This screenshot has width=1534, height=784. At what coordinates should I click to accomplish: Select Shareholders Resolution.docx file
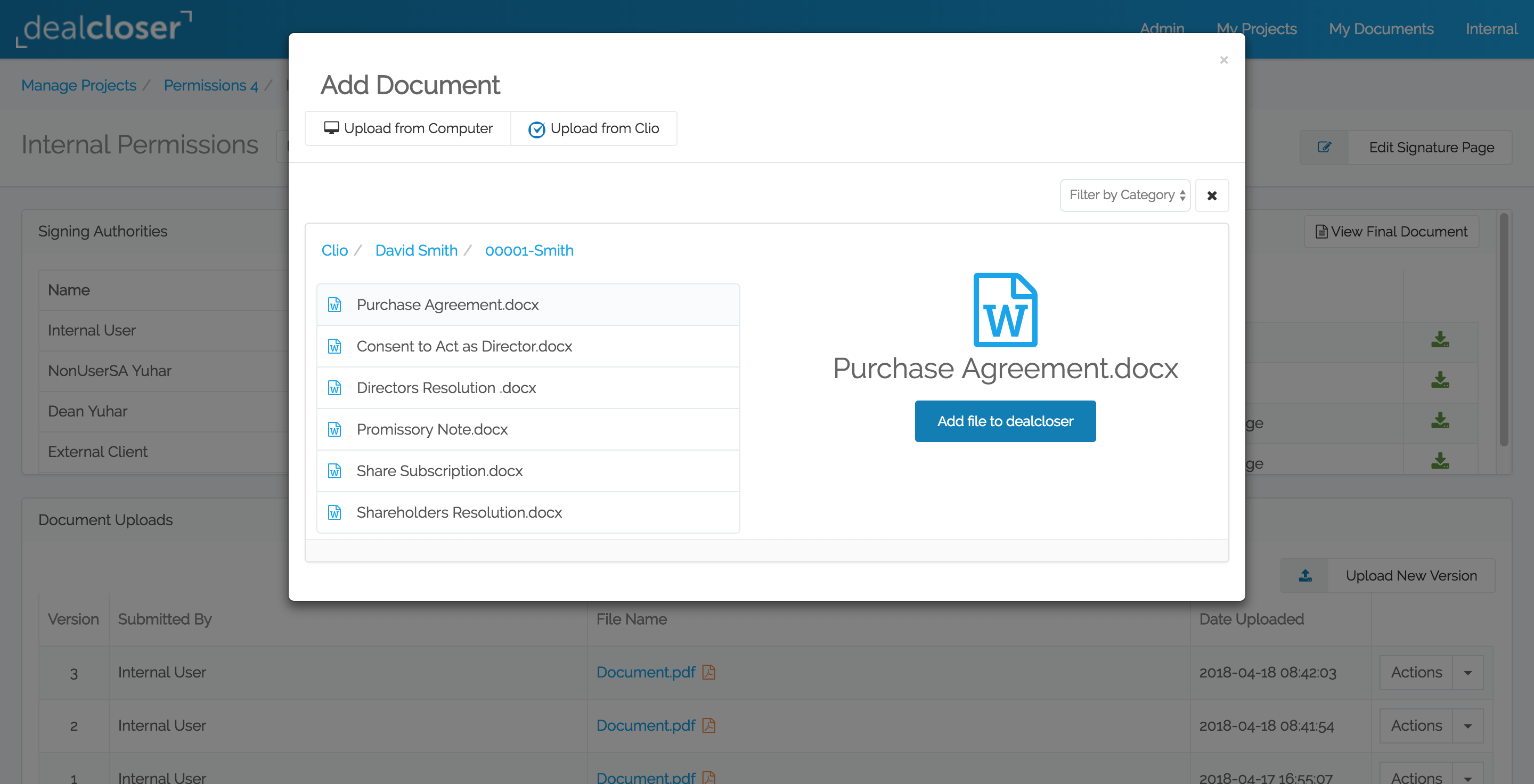(528, 512)
